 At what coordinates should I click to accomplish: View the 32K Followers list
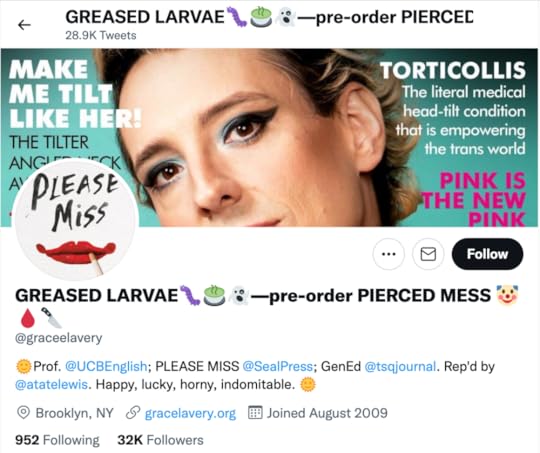[x=160, y=440]
